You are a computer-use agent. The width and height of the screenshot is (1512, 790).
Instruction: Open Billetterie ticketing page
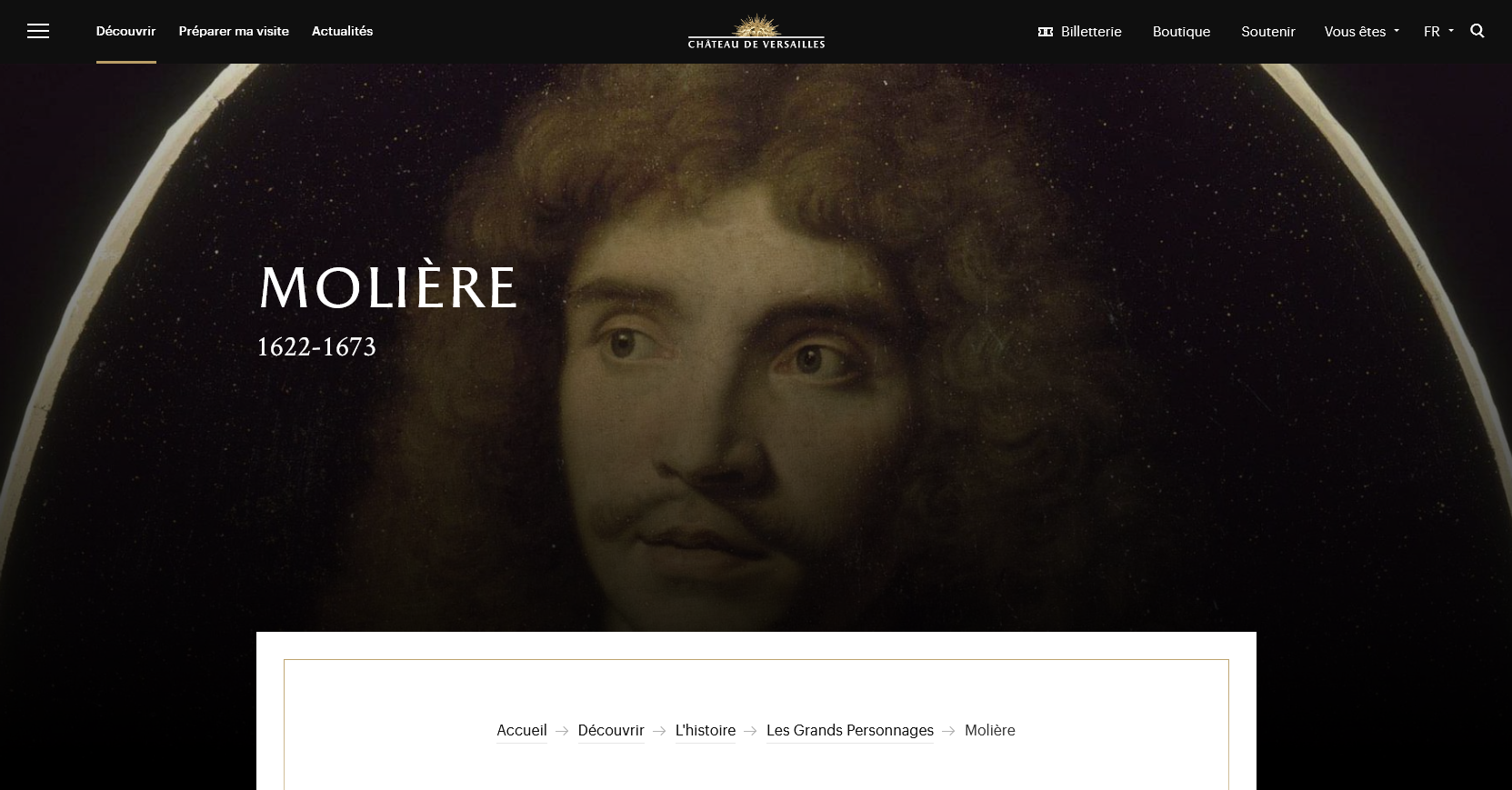click(x=1091, y=32)
